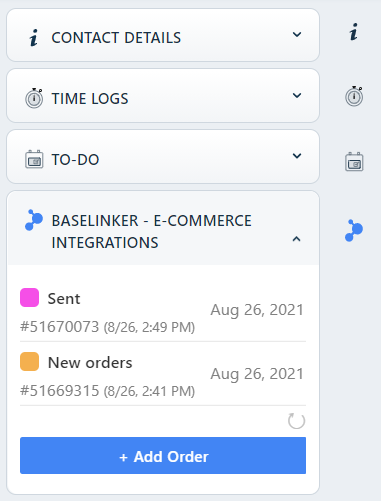Click the info icon beside Contact Details
The image size is (381, 501).
pyautogui.click(x=34, y=37)
